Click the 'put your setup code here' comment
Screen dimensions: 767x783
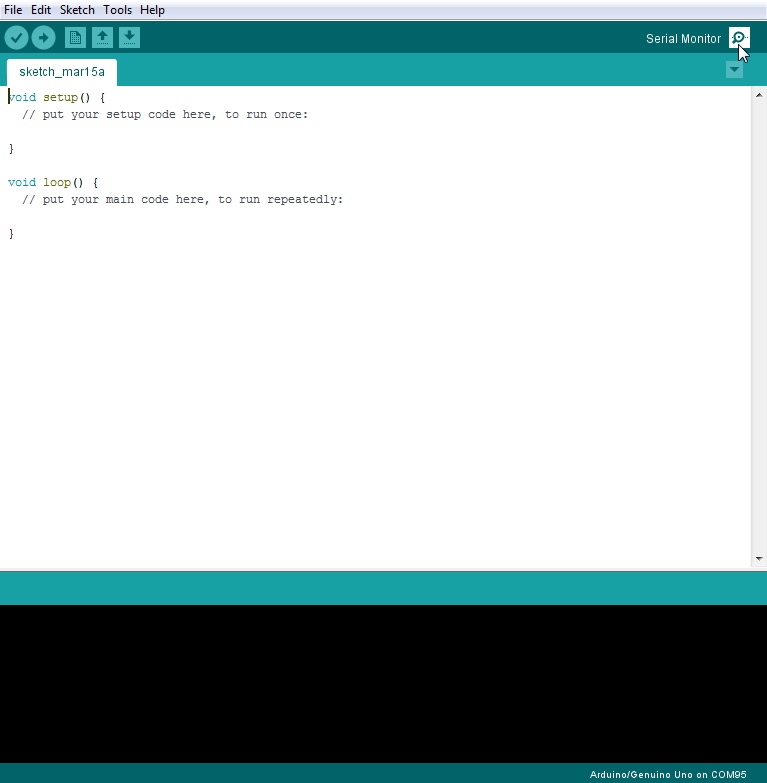(165, 115)
